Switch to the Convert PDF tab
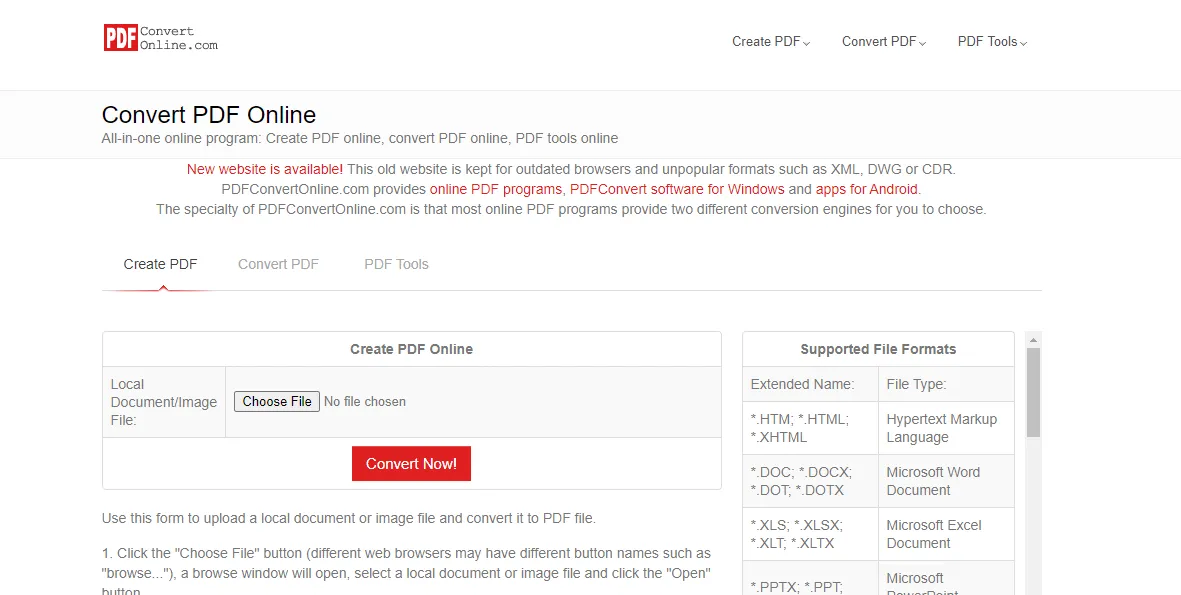This screenshot has width=1181, height=595. click(x=278, y=263)
